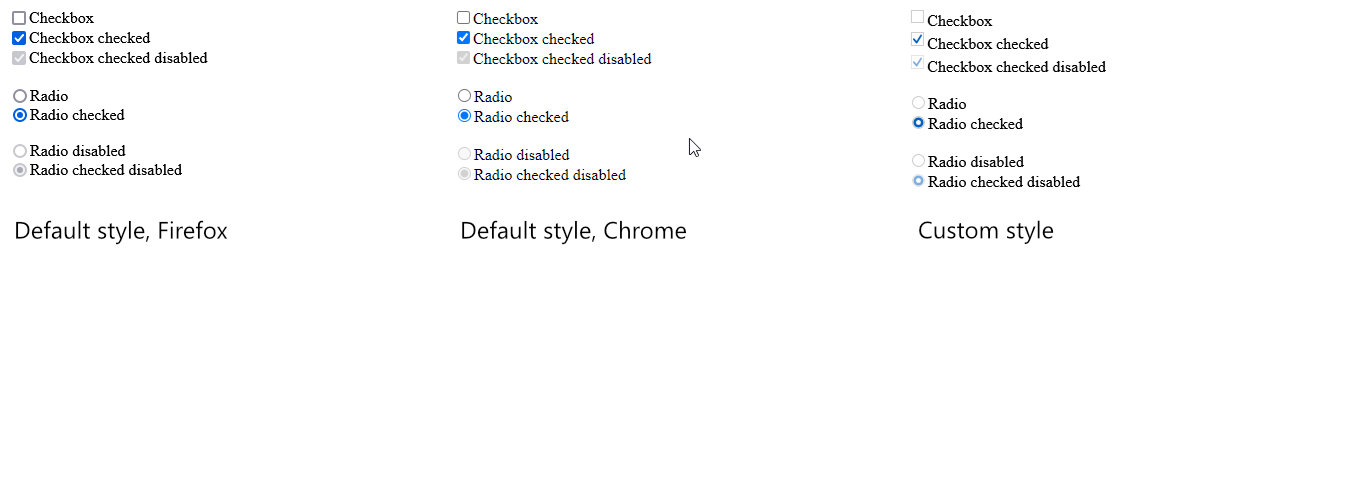Screen dimensions: 1352x488
Task: Tick the unchecked Checkbox in Chrome column
Action: (463, 18)
